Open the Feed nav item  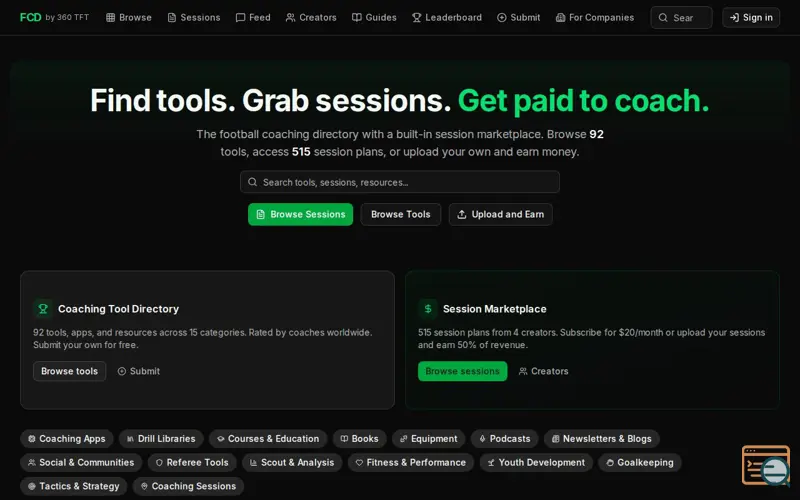[253, 17]
